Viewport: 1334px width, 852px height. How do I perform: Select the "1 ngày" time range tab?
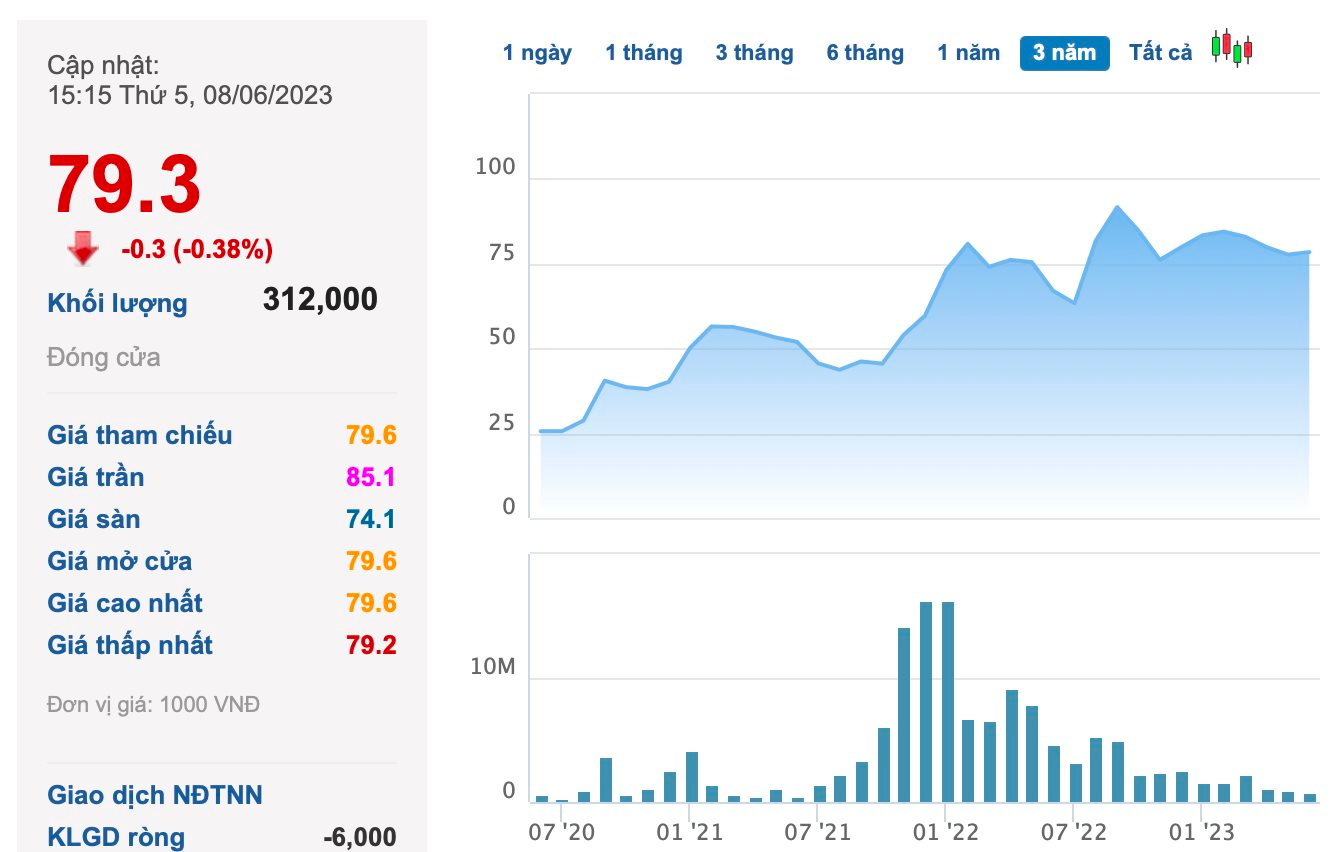pos(537,53)
